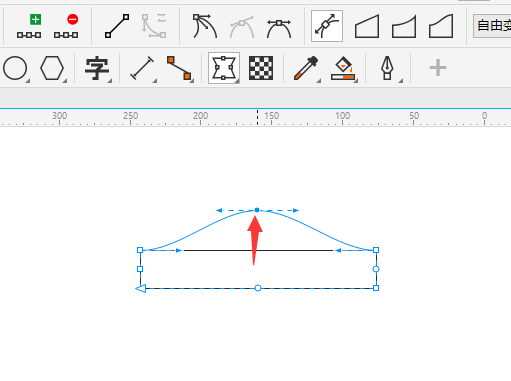Viewport: 511px width, 381px height.
Task: Select the Text tool
Action: tap(97, 69)
